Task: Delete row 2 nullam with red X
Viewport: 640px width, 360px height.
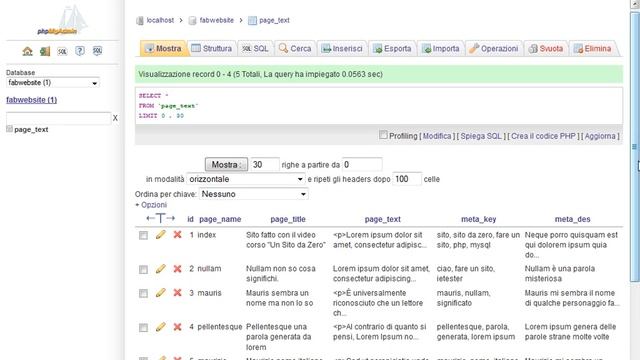Action: point(177,269)
